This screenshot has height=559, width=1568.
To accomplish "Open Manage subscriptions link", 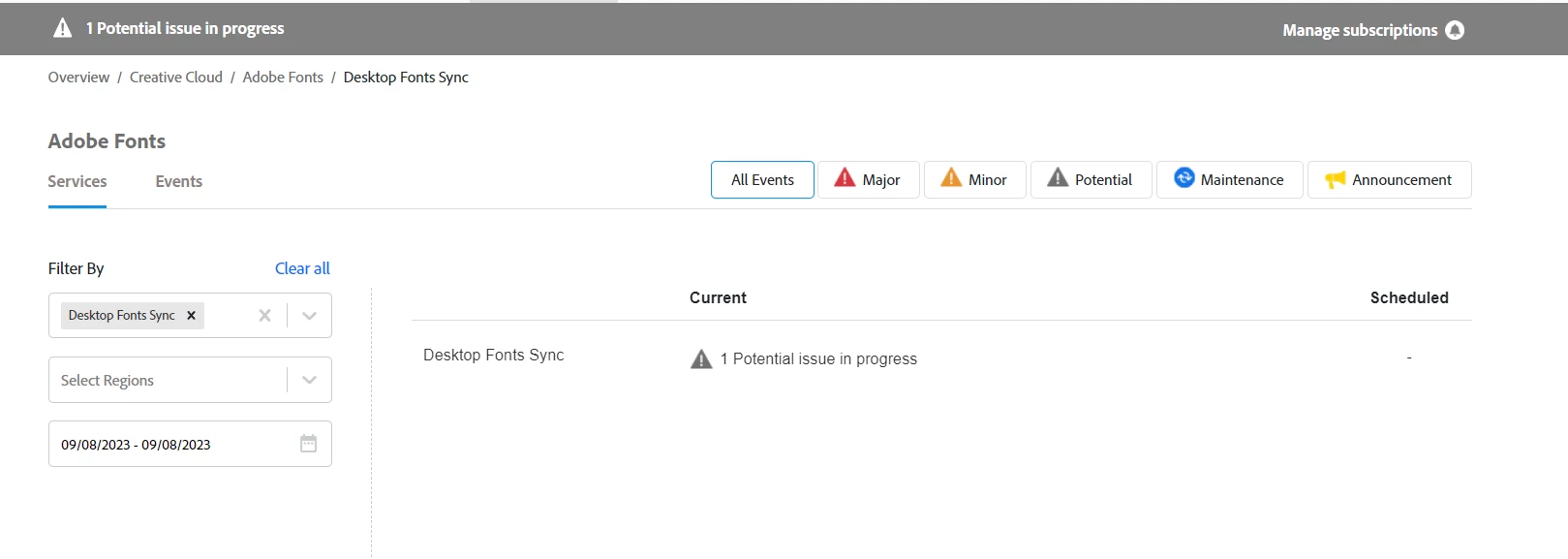I will pyautogui.click(x=1360, y=30).
